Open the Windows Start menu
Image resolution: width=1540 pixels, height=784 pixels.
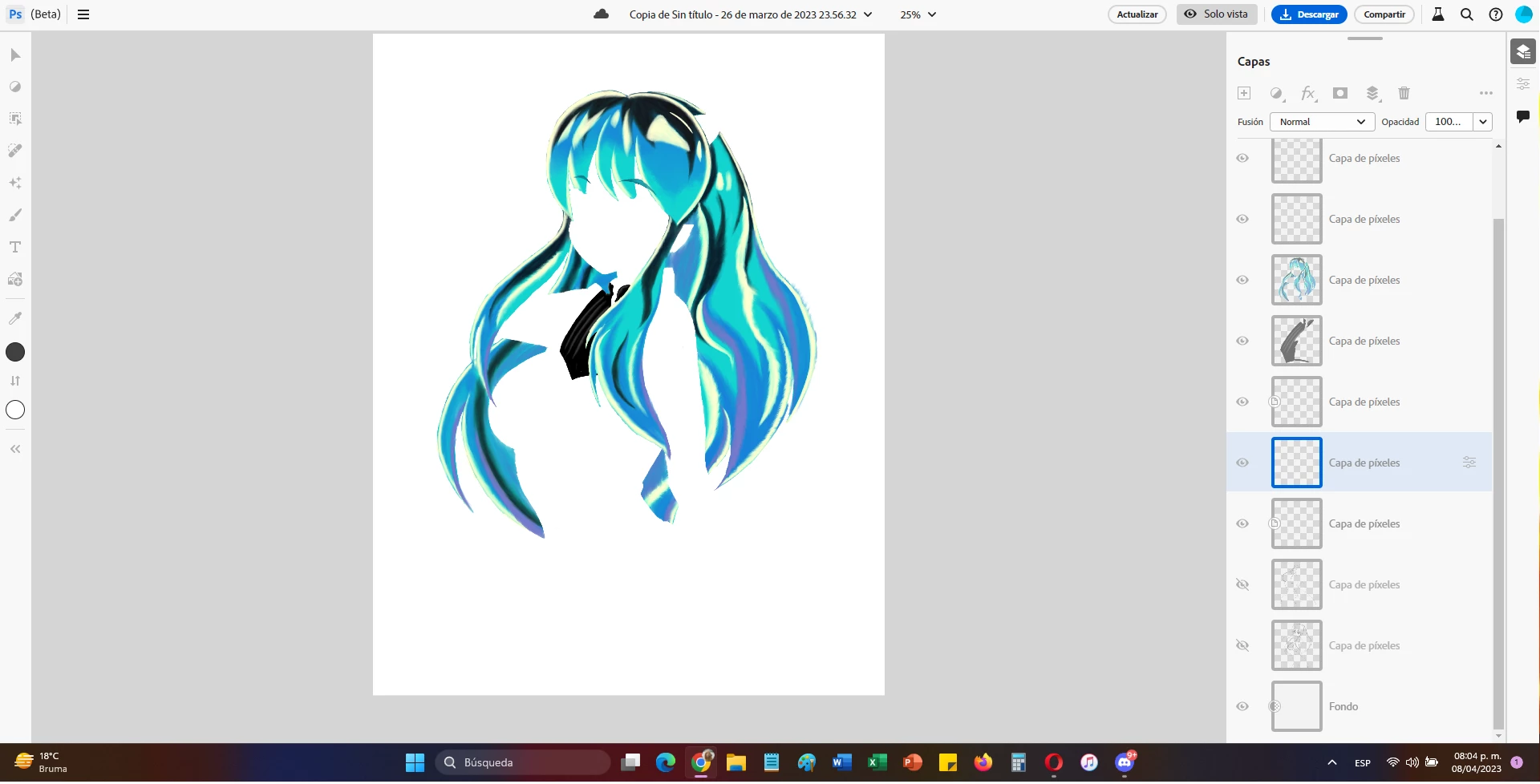415,762
